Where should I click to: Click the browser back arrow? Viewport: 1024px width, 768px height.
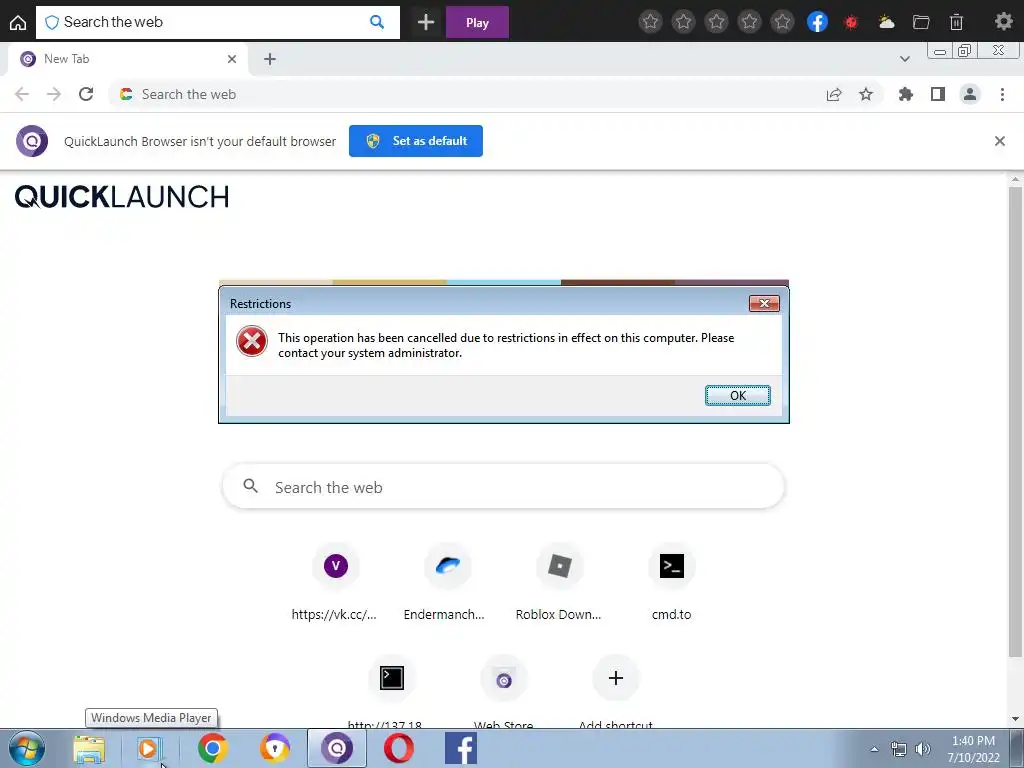pyautogui.click(x=22, y=94)
